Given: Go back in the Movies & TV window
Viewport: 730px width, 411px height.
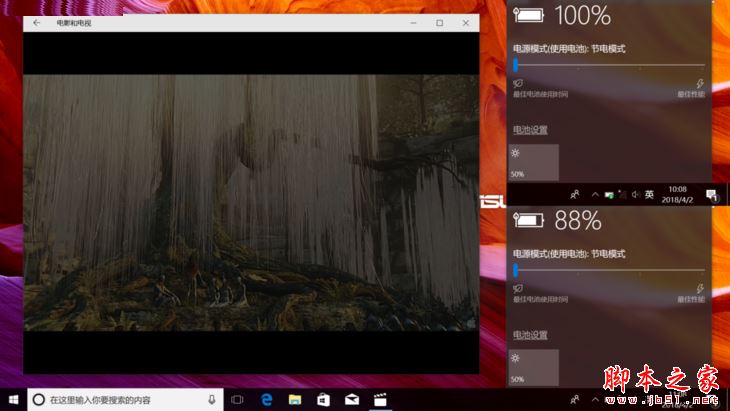Looking at the screenshot, I should [36, 23].
